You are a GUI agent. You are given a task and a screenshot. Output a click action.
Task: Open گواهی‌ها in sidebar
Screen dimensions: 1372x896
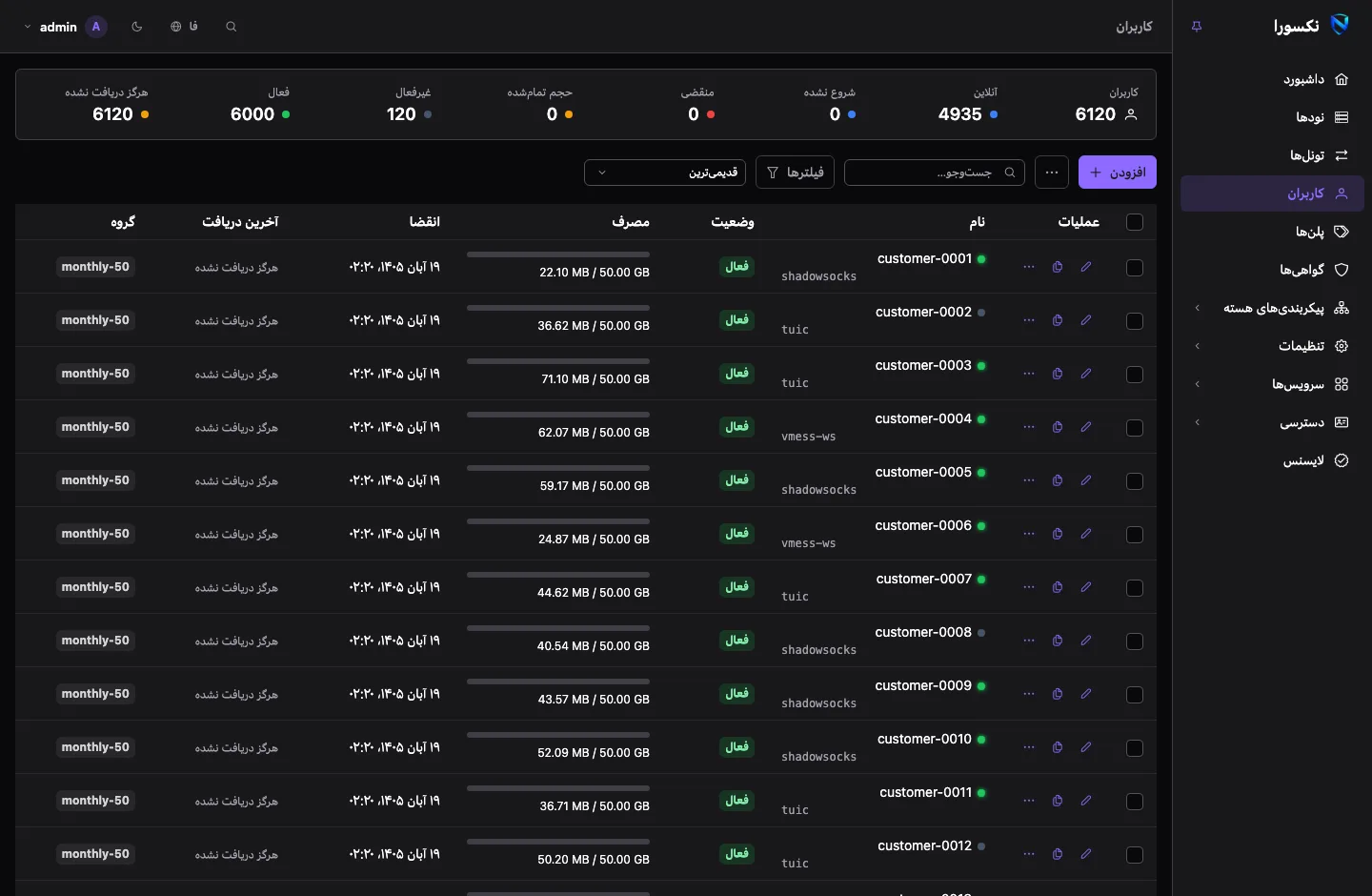tap(1272, 270)
